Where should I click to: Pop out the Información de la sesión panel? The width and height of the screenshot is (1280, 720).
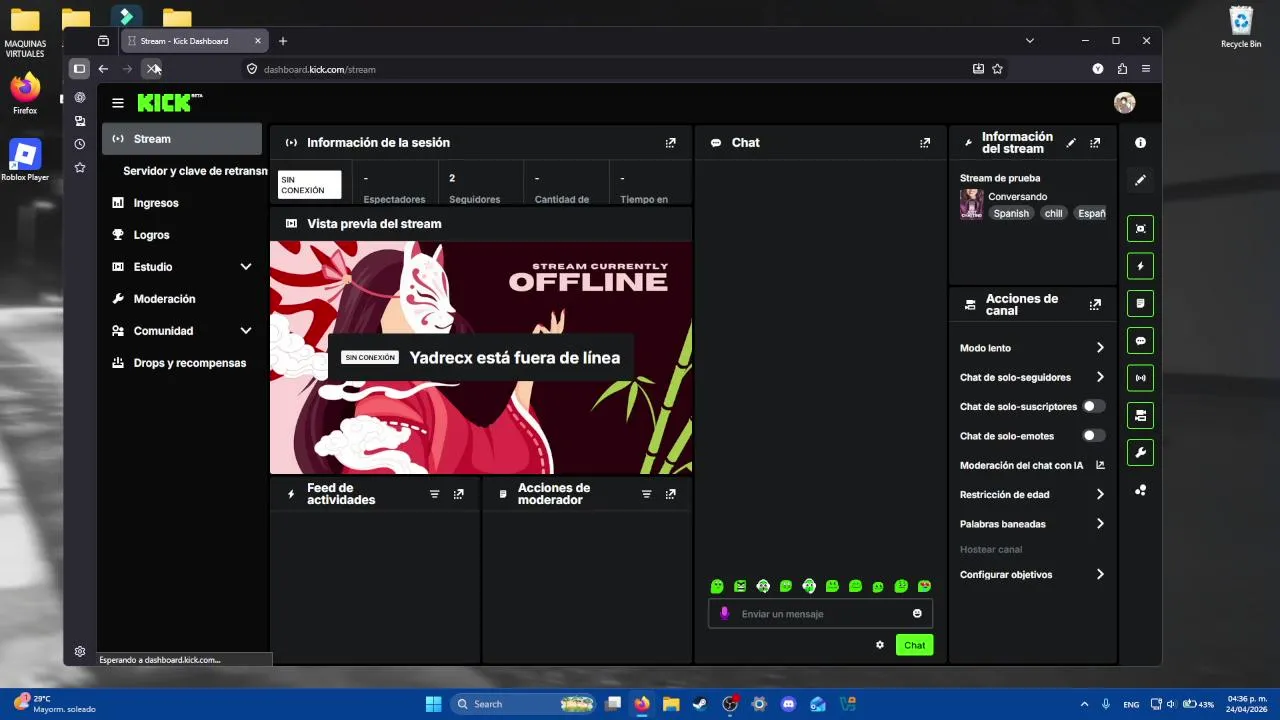[670, 143]
